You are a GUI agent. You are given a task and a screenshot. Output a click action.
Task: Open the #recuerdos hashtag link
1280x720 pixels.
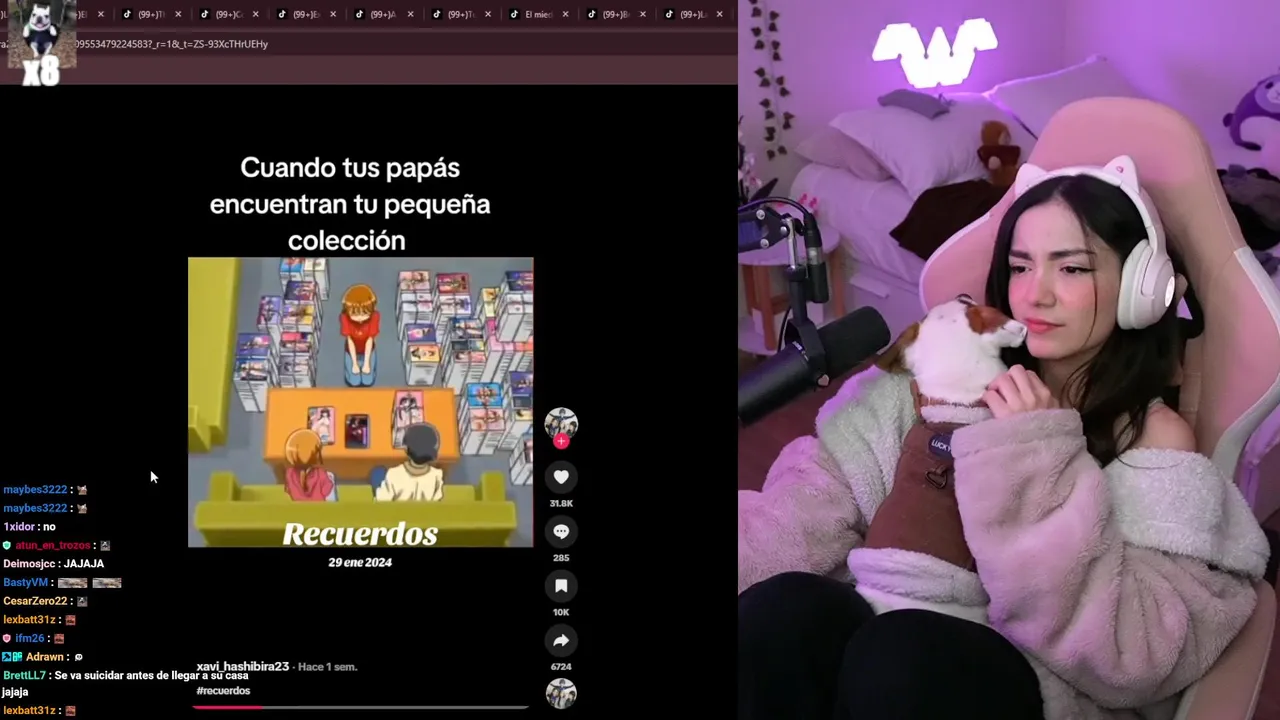[x=223, y=691]
